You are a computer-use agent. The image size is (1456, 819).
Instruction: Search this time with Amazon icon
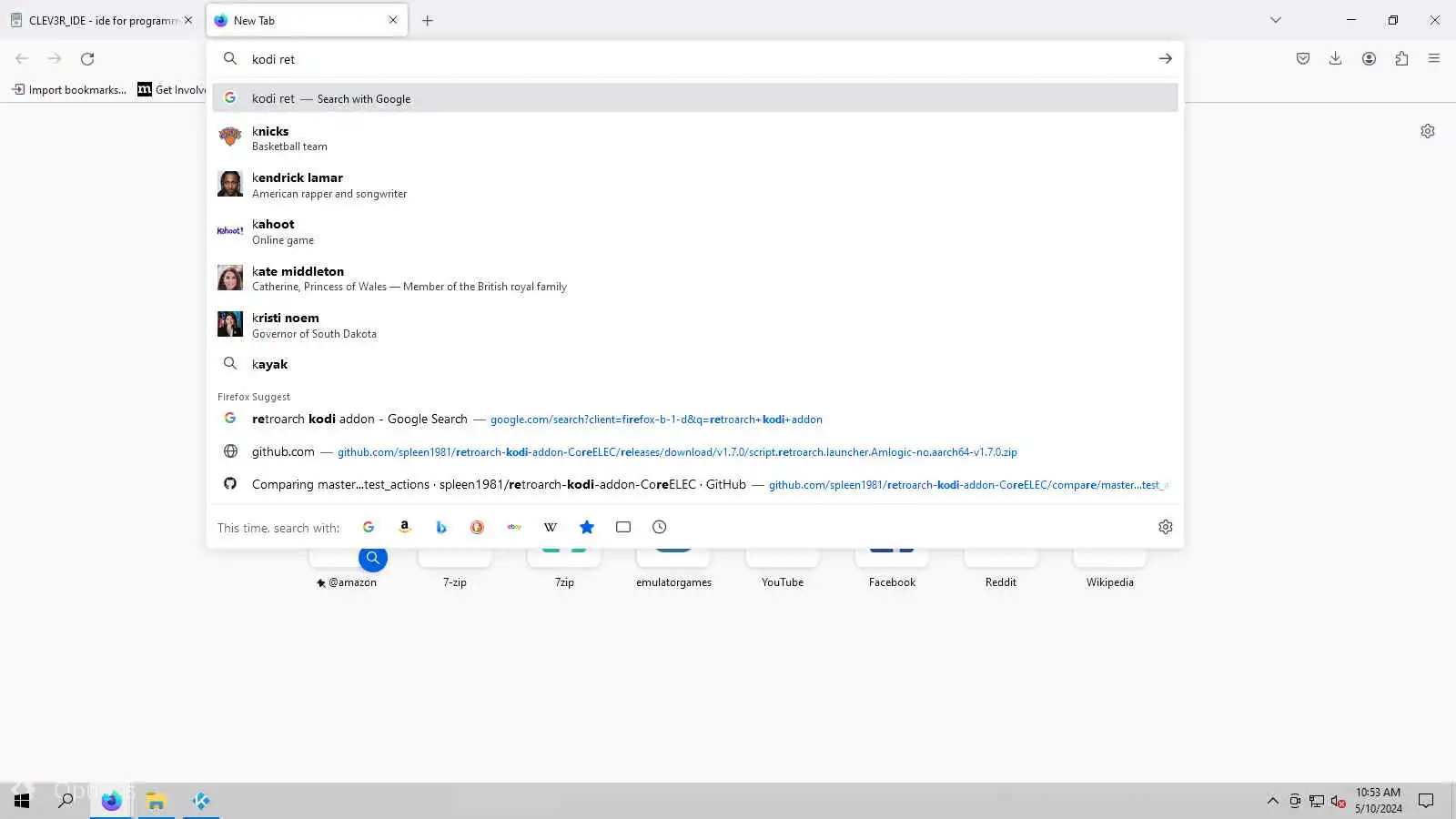click(x=405, y=527)
